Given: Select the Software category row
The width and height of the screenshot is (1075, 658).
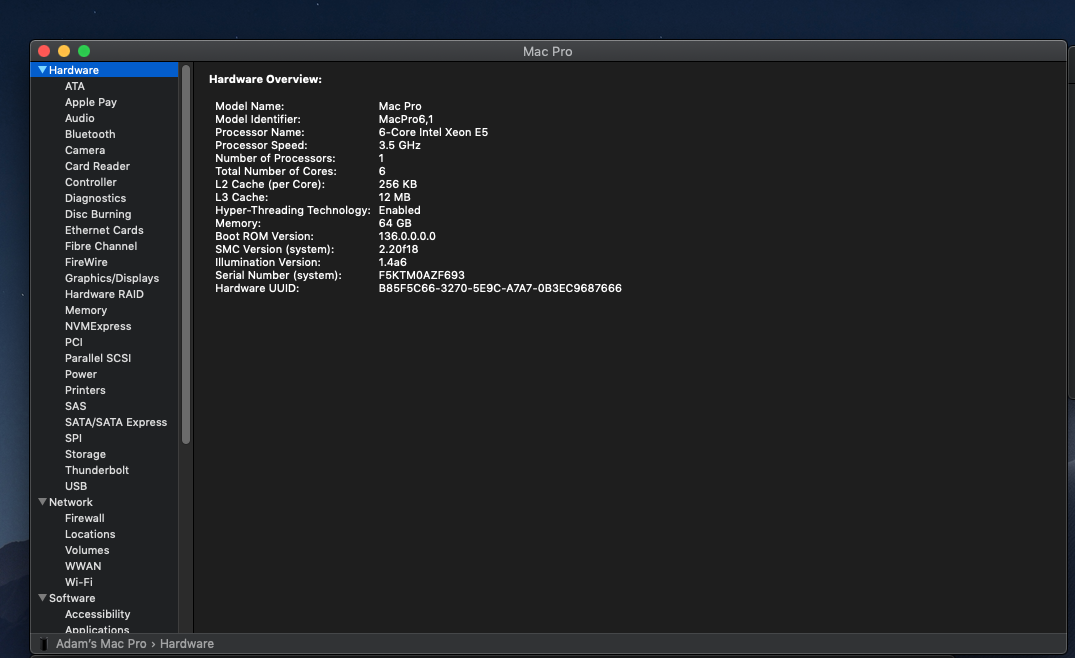Looking at the screenshot, I should point(104,598).
